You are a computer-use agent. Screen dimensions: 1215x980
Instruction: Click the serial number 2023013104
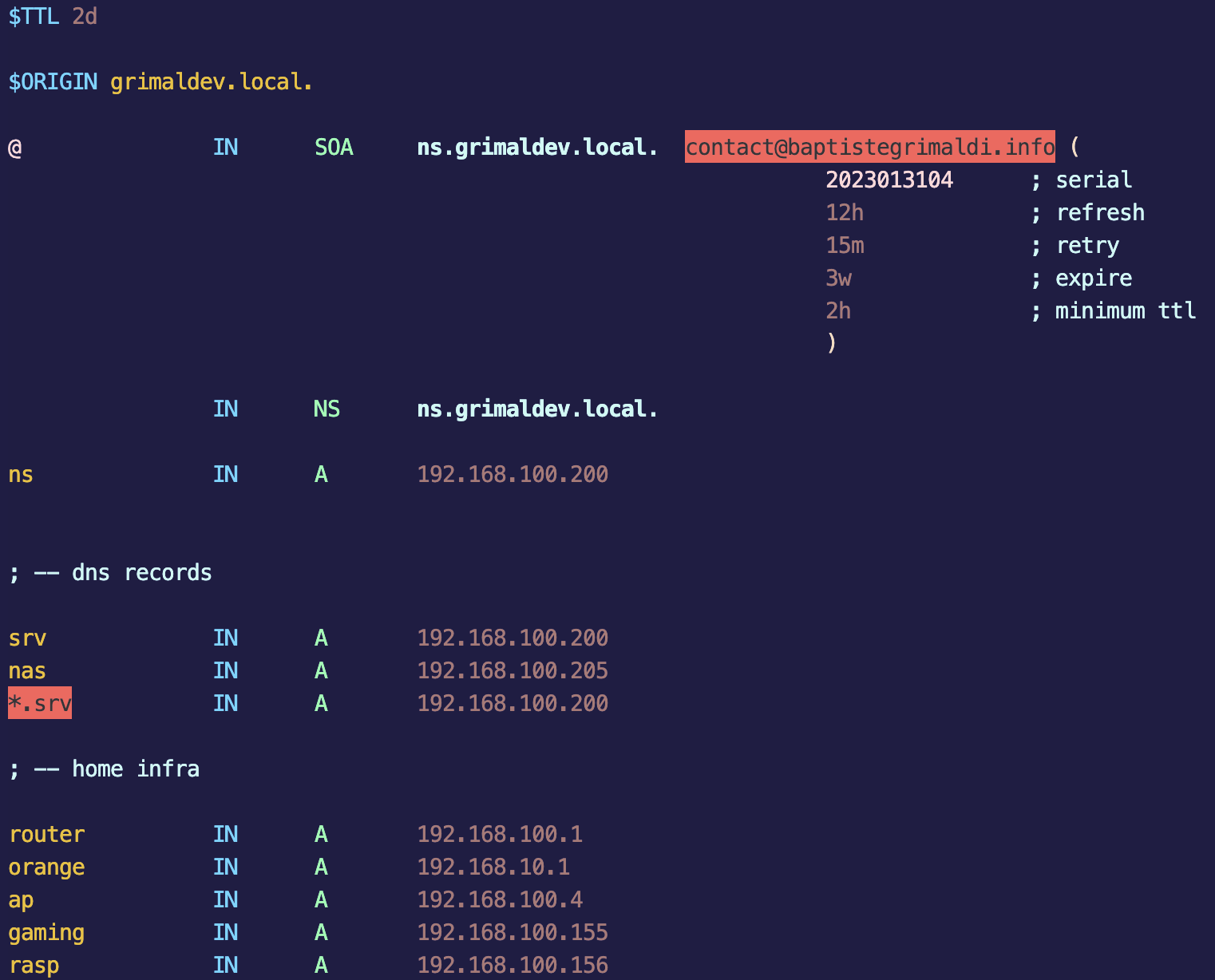click(x=888, y=180)
